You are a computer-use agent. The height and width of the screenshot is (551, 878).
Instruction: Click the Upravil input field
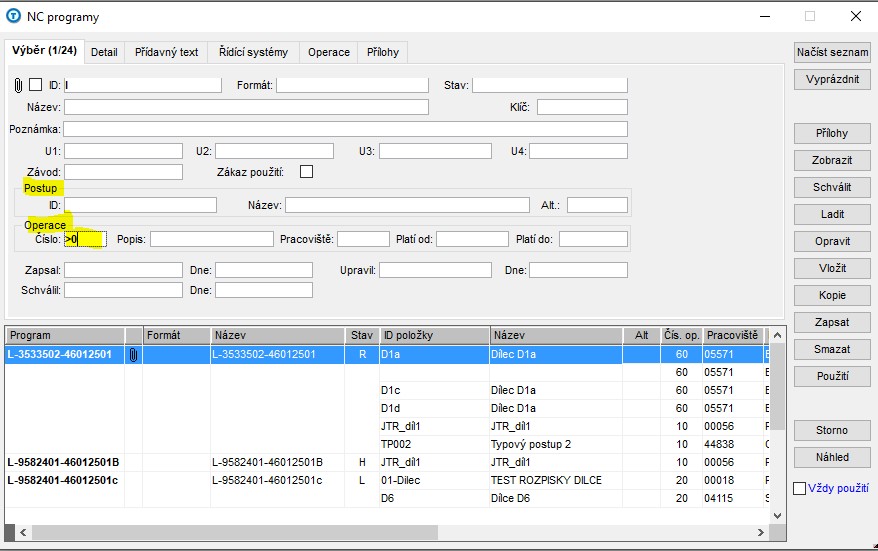[435, 270]
